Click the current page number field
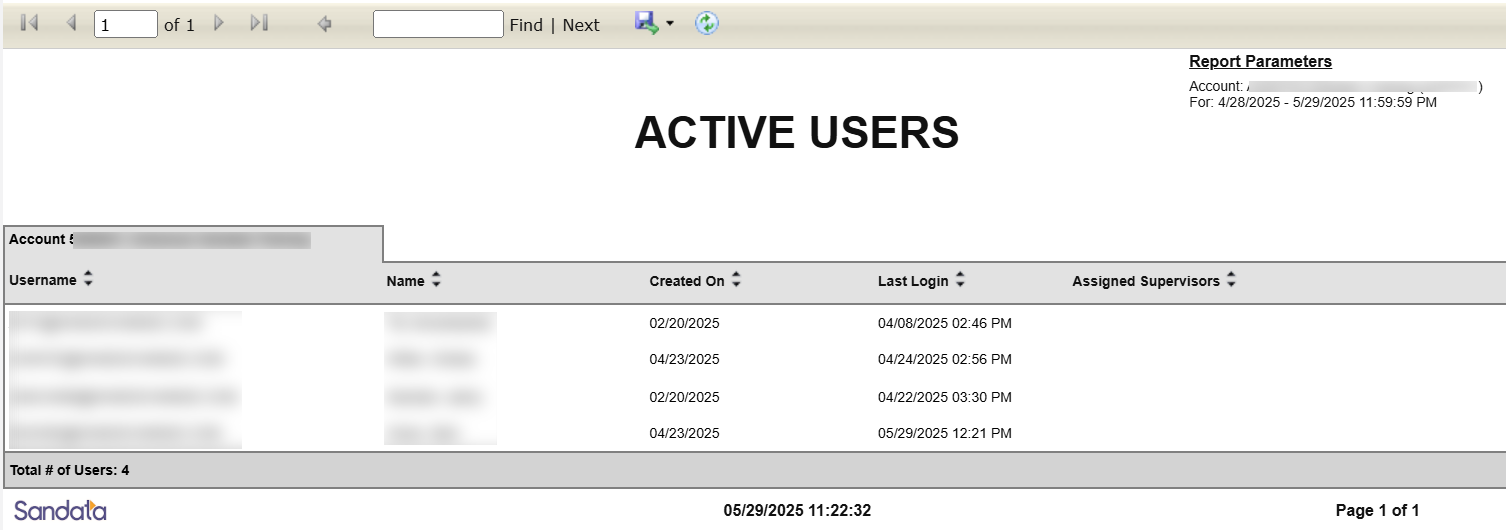 [125, 25]
